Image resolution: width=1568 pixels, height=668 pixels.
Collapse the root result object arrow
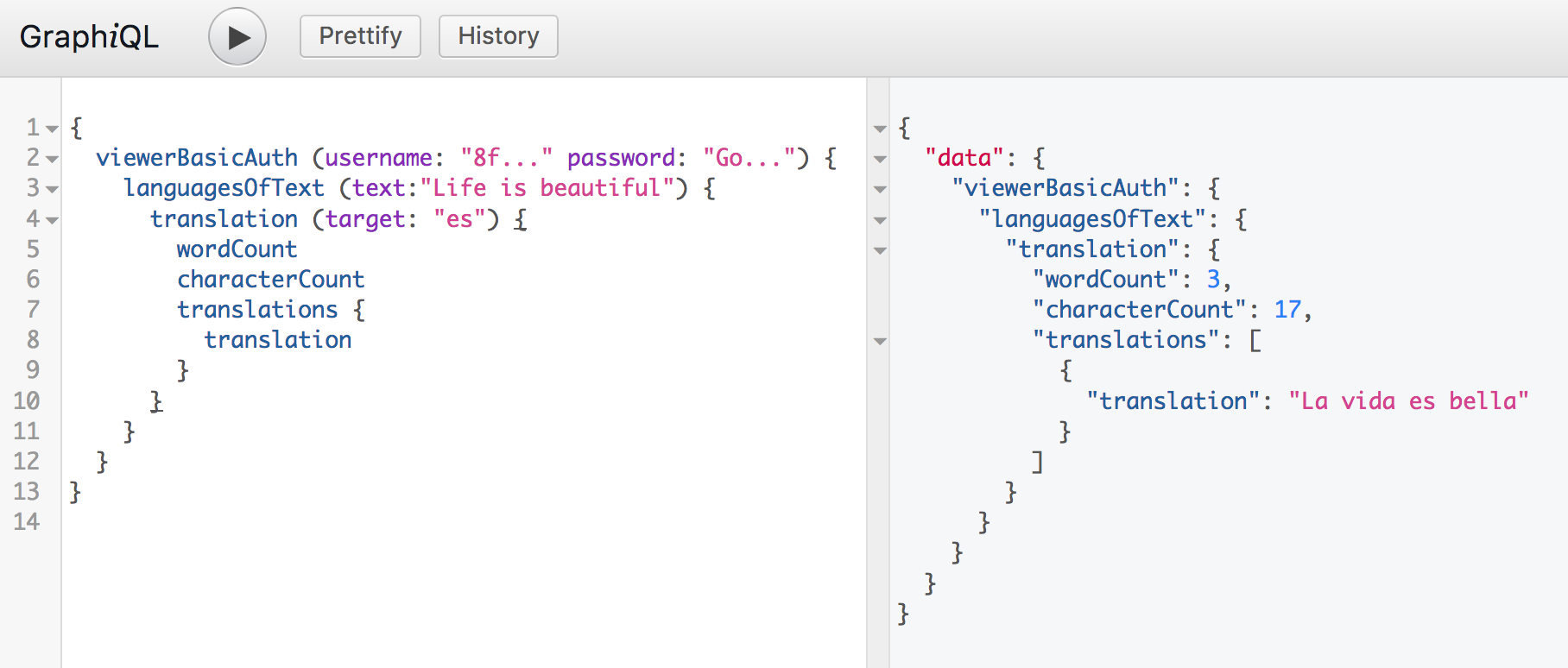pyautogui.click(x=880, y=129)
